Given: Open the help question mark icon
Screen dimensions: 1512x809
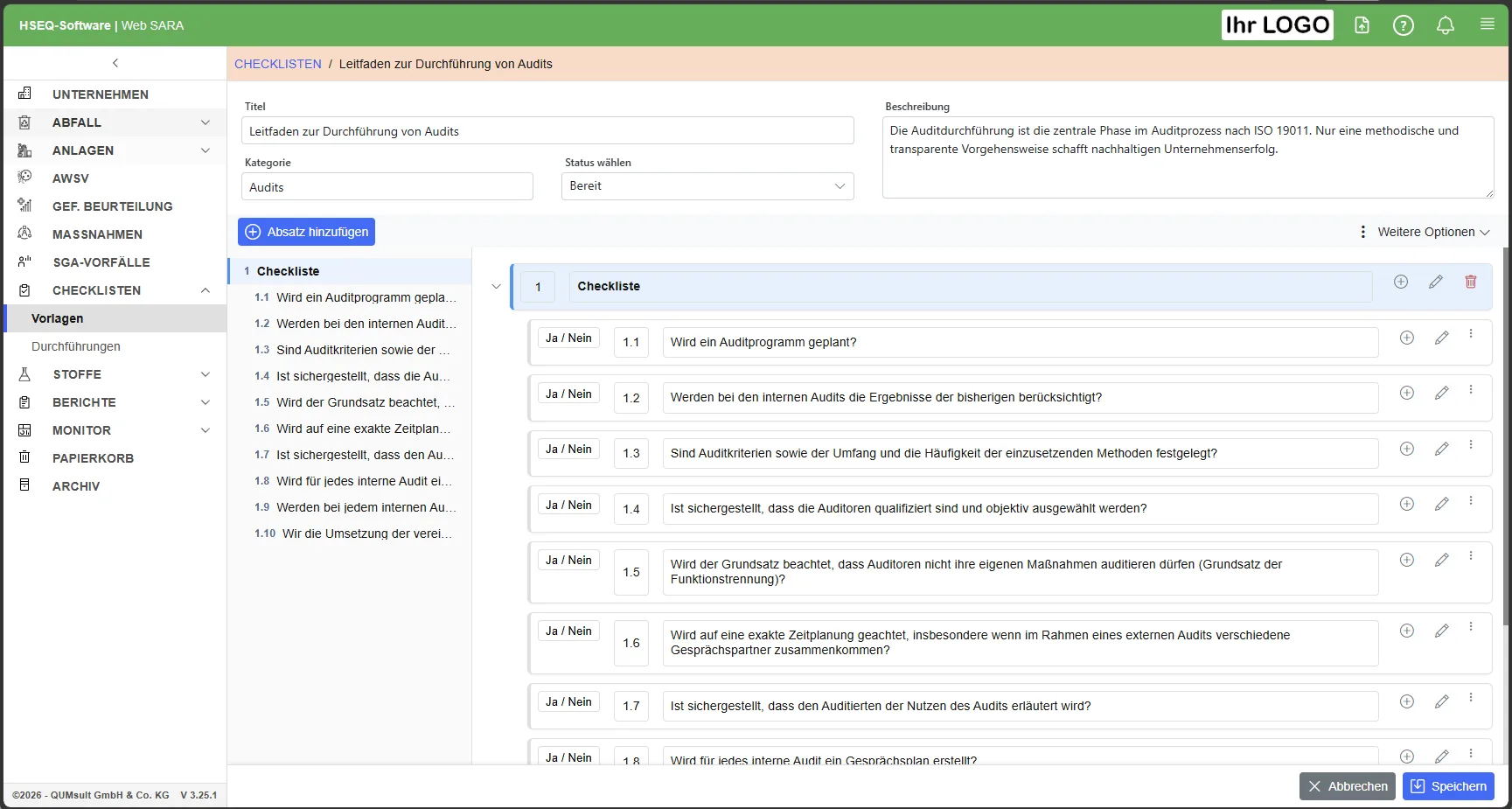Looking at the screenshot, I should pyautogui.click(x=1404, y=25).
